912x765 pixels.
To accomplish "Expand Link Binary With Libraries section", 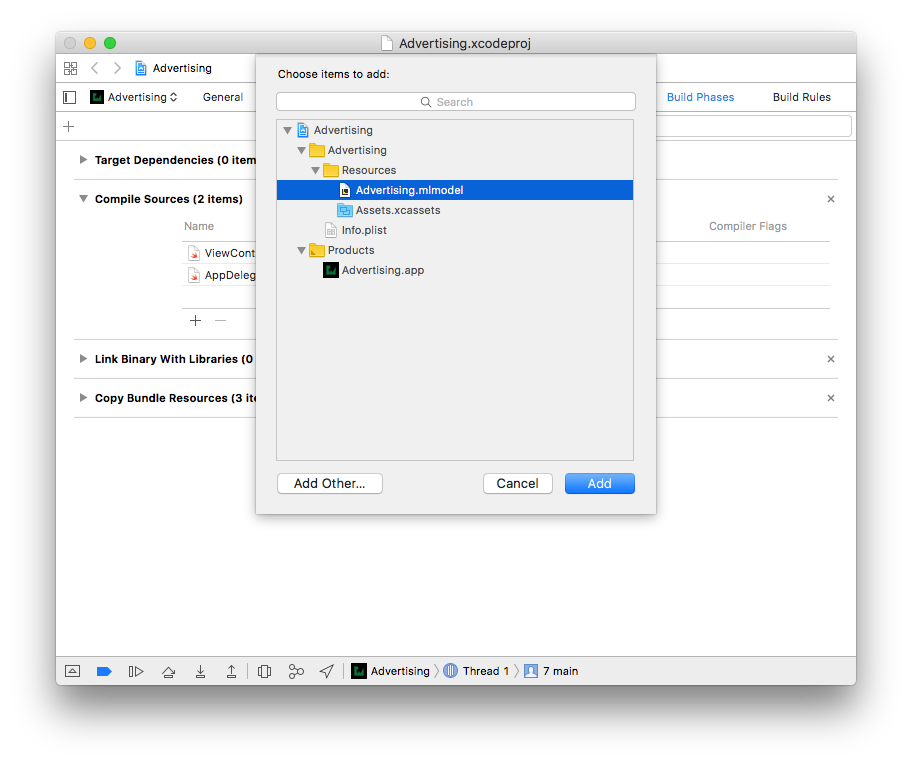I will [x=83, y=359].
